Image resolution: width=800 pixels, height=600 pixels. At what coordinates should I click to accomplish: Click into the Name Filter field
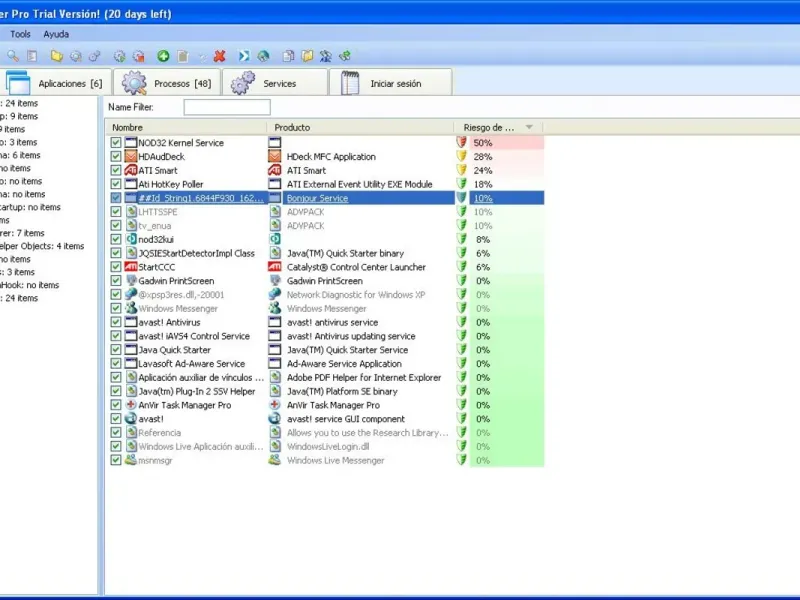pyautogui.click(x=227, y=107)
